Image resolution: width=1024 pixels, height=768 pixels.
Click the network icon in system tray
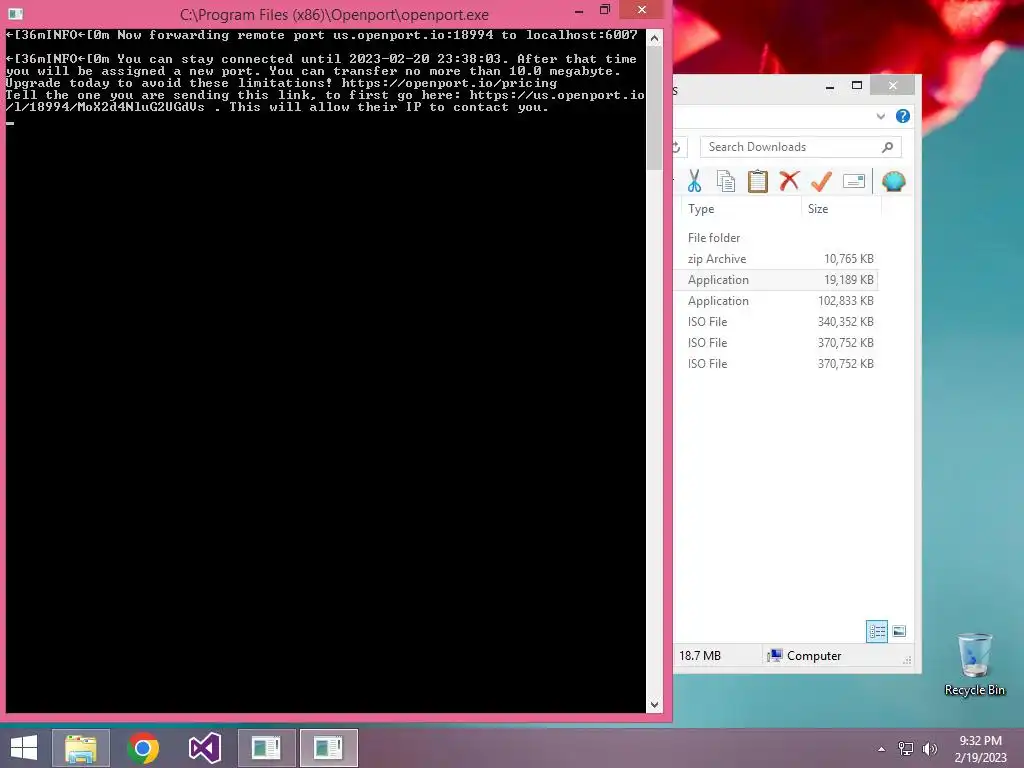[906, 749]
